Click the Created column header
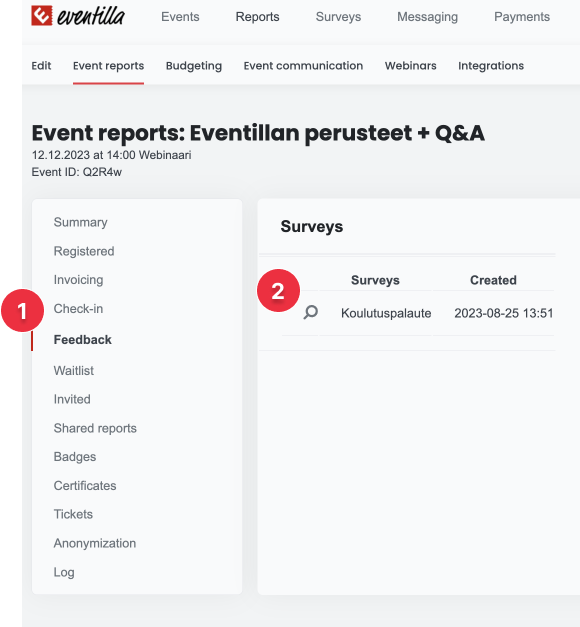580x627 pixels. [x=493, y=280]
